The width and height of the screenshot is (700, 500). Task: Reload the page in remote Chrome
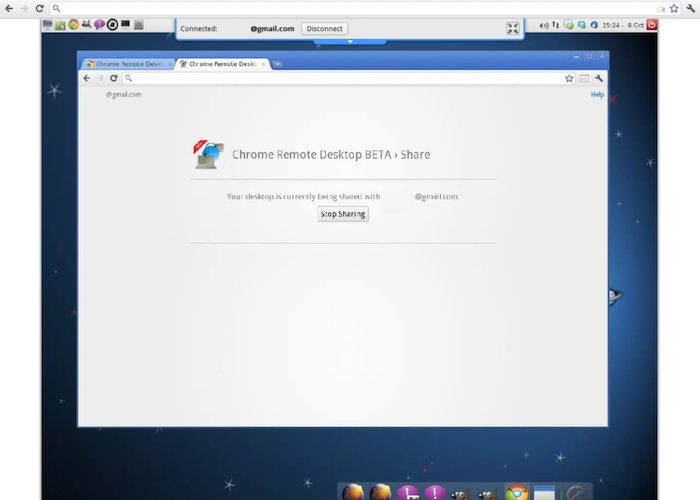114,78
